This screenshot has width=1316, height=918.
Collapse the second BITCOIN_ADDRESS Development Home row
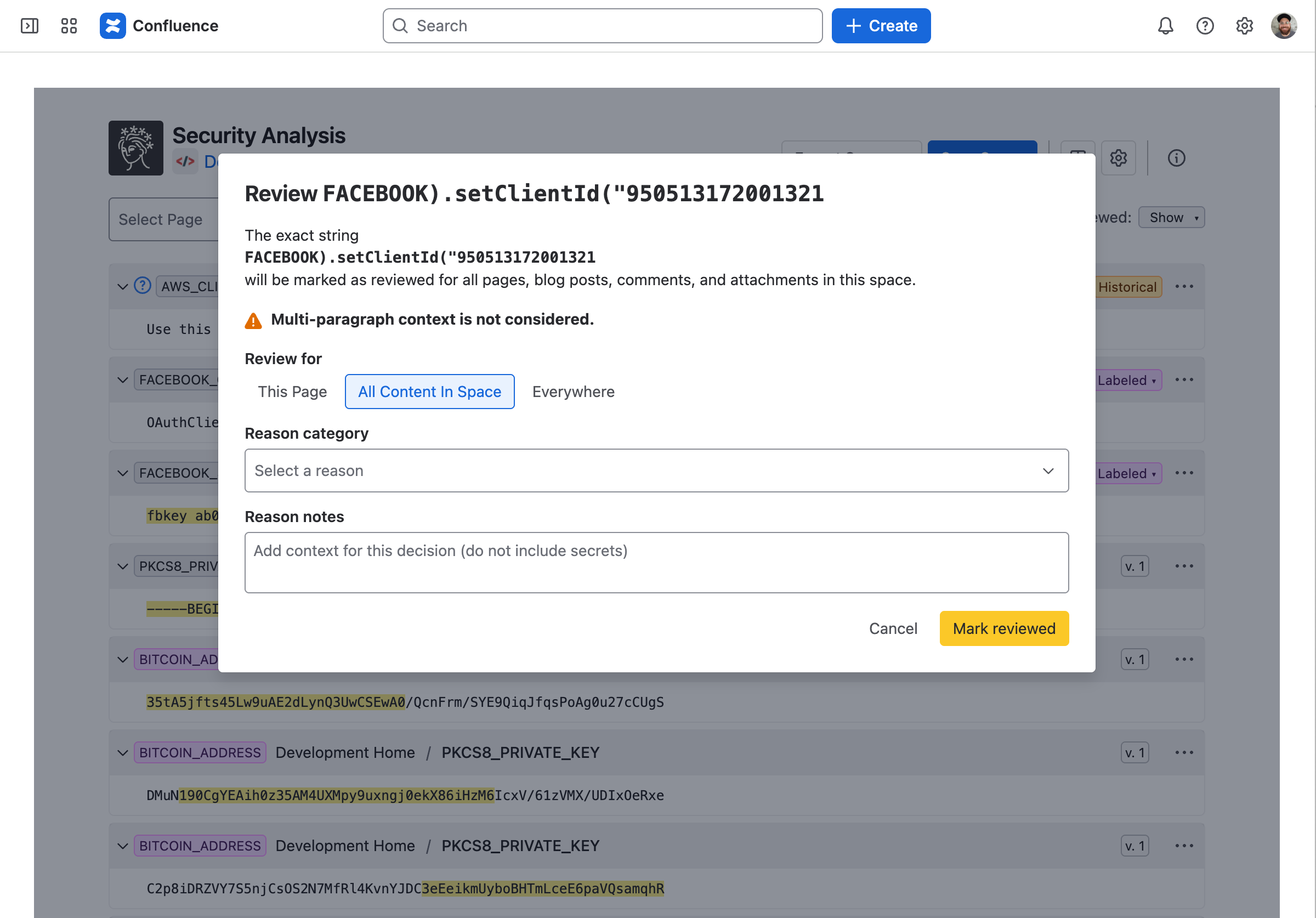click(x=122, y=753)
